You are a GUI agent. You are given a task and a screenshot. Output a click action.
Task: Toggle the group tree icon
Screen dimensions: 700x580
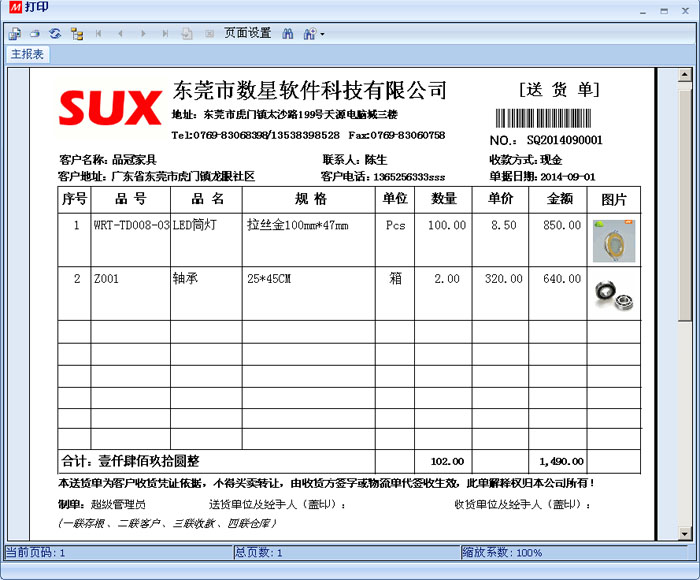[x=77, y=34]
